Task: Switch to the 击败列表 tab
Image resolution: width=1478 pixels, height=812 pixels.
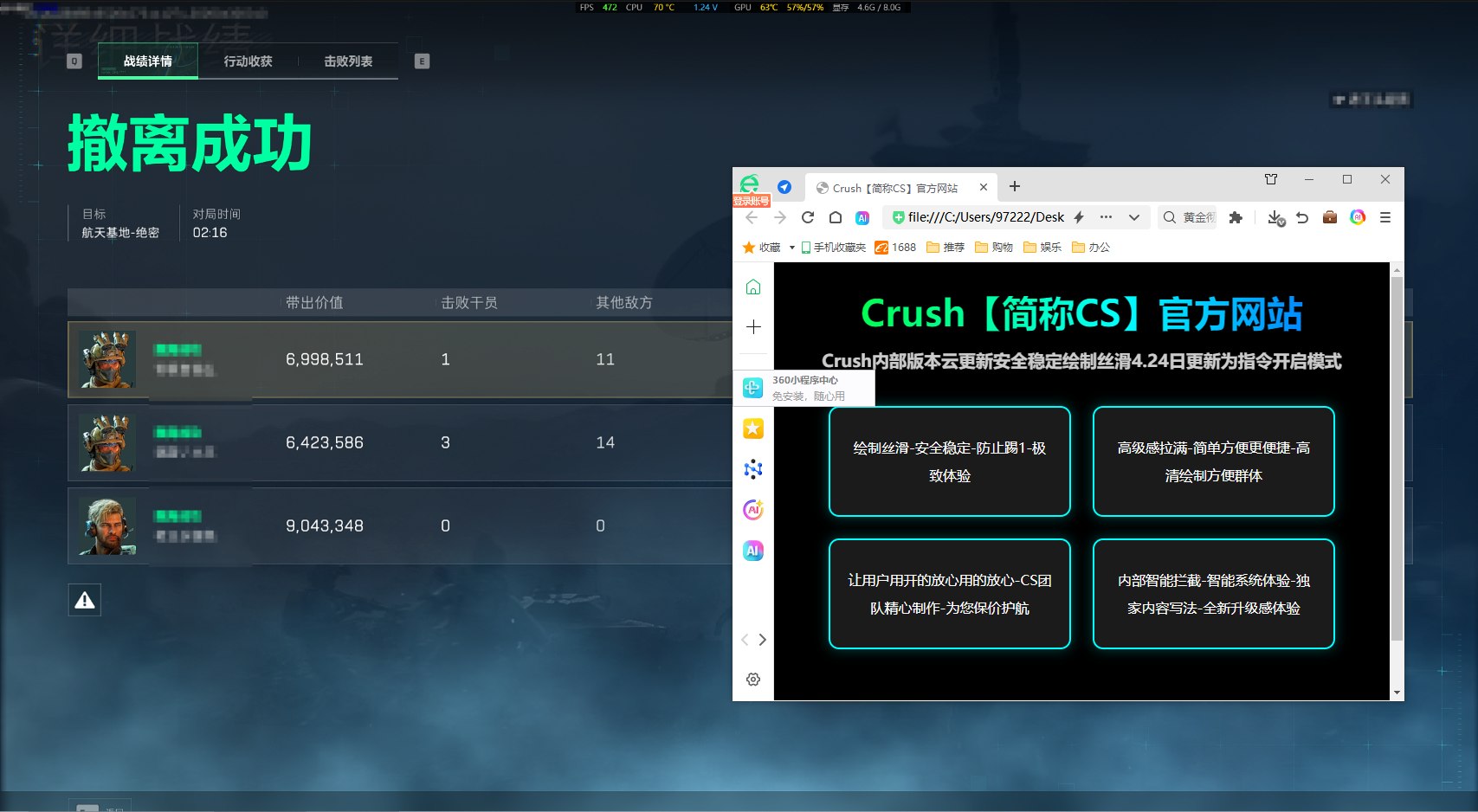Action: (348, 61)
